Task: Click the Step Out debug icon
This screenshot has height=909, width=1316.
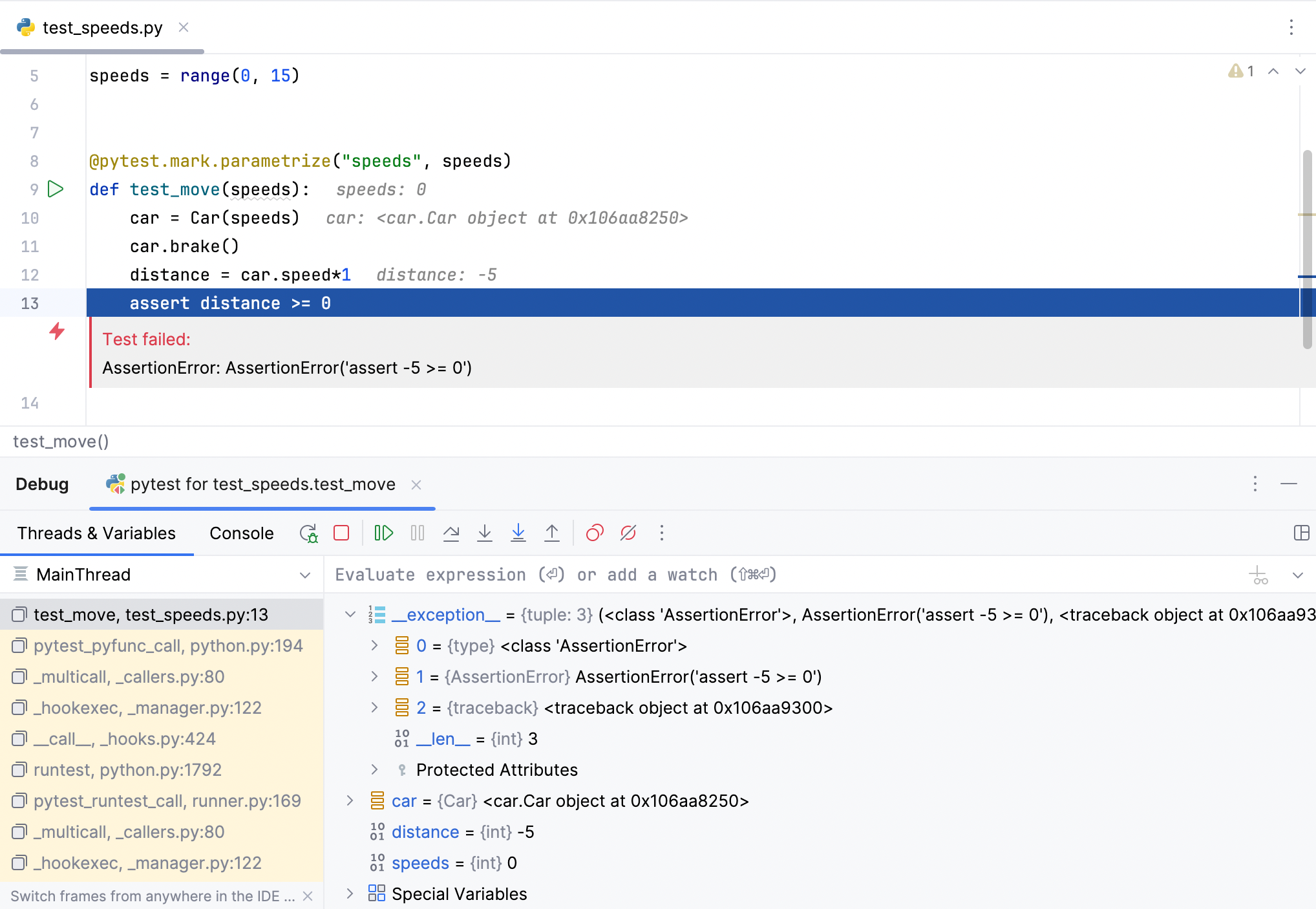Action: click(552, 533)
